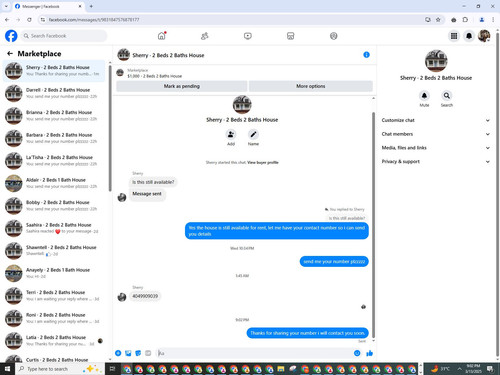This screenshot has height=375, width=500.
Task: Attach a photo using the image icon
Action: click(x=128, y=353)
